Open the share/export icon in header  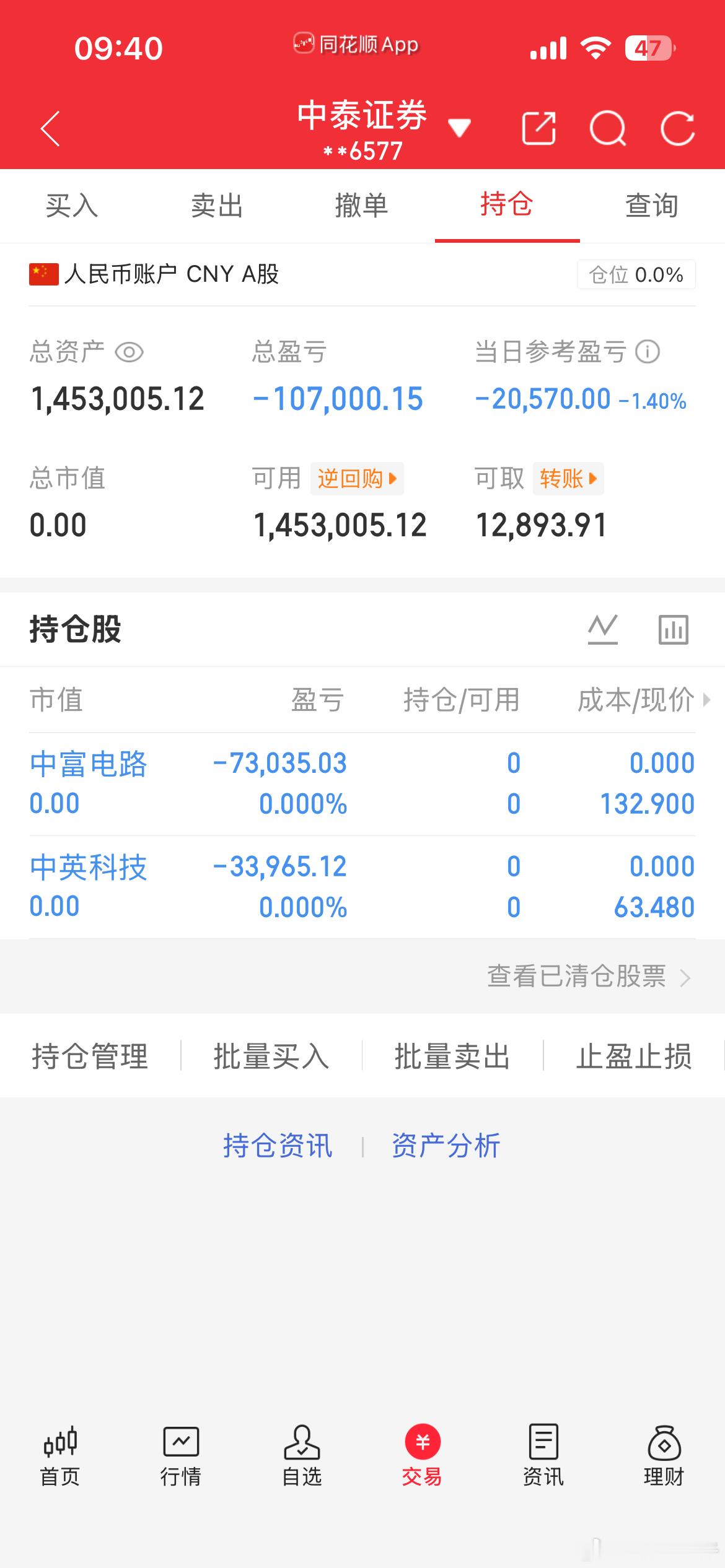[538, 128]
